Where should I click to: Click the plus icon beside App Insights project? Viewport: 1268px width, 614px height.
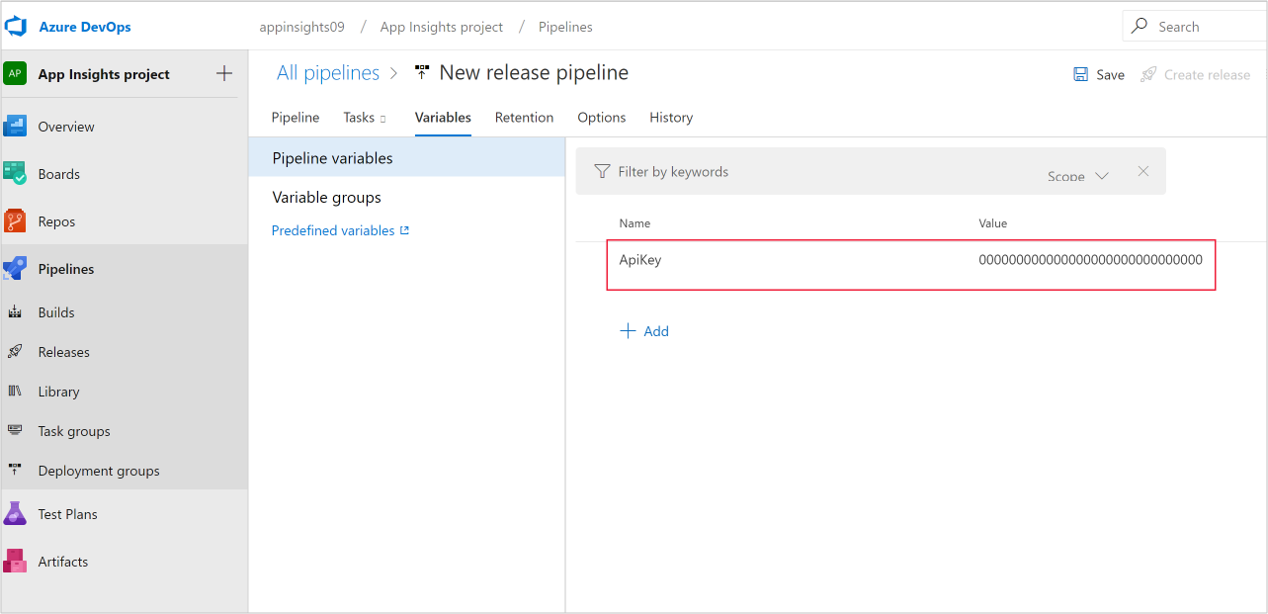[x=224, y=73]
